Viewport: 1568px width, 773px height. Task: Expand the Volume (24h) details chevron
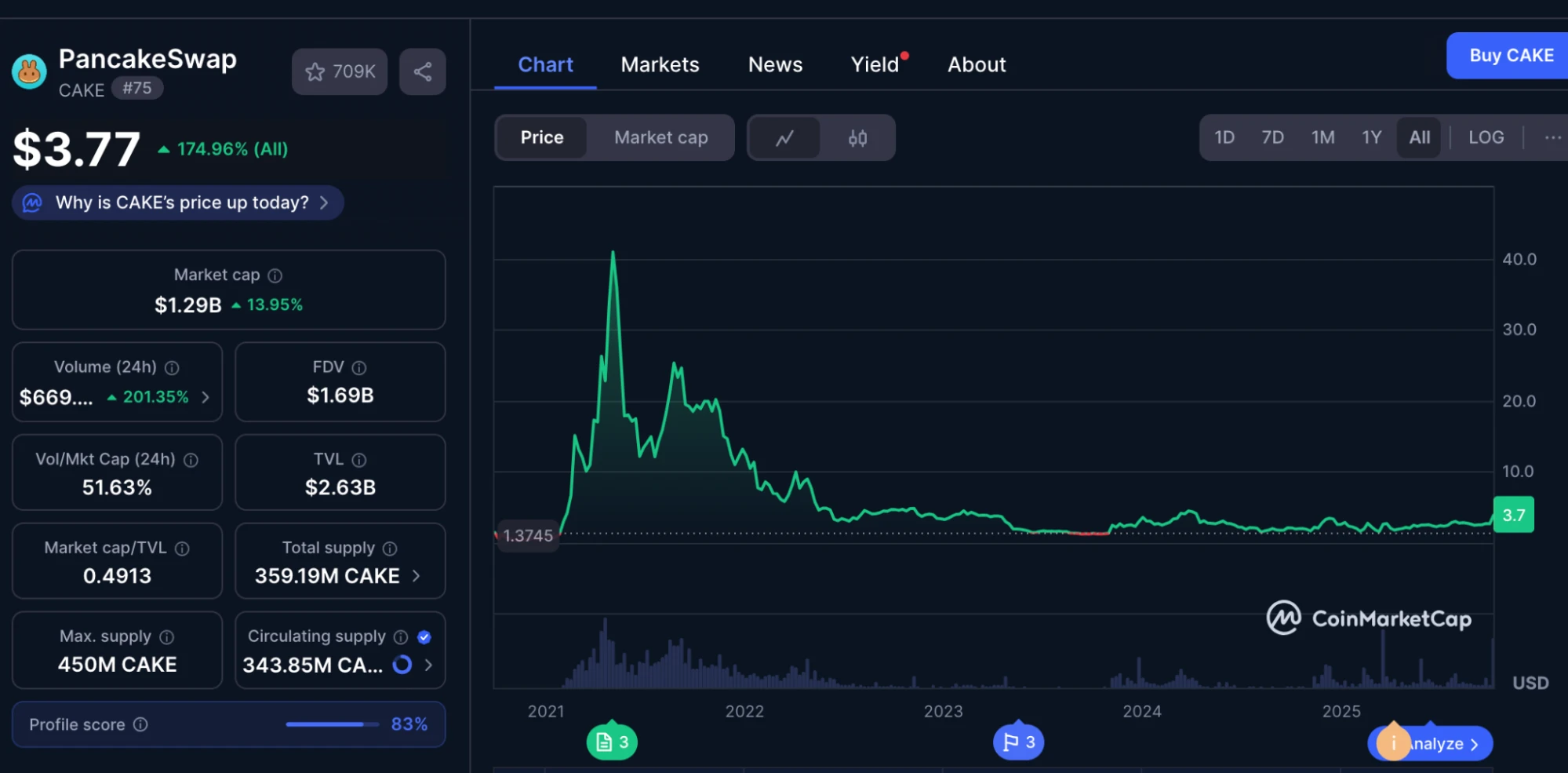pyautogui.click(x=206, y=397)
